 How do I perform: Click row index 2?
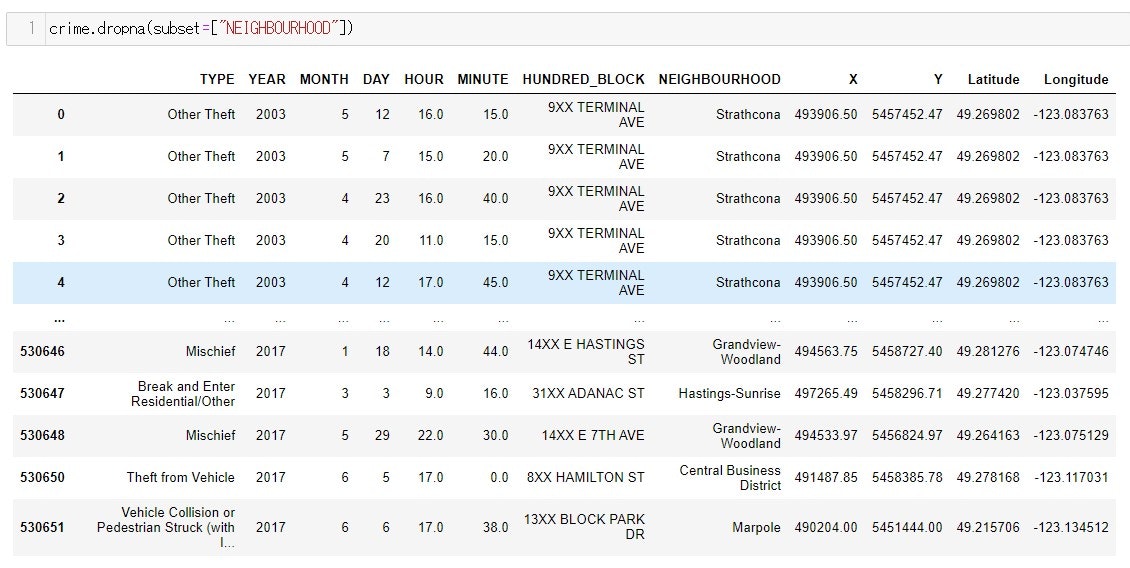61,198
